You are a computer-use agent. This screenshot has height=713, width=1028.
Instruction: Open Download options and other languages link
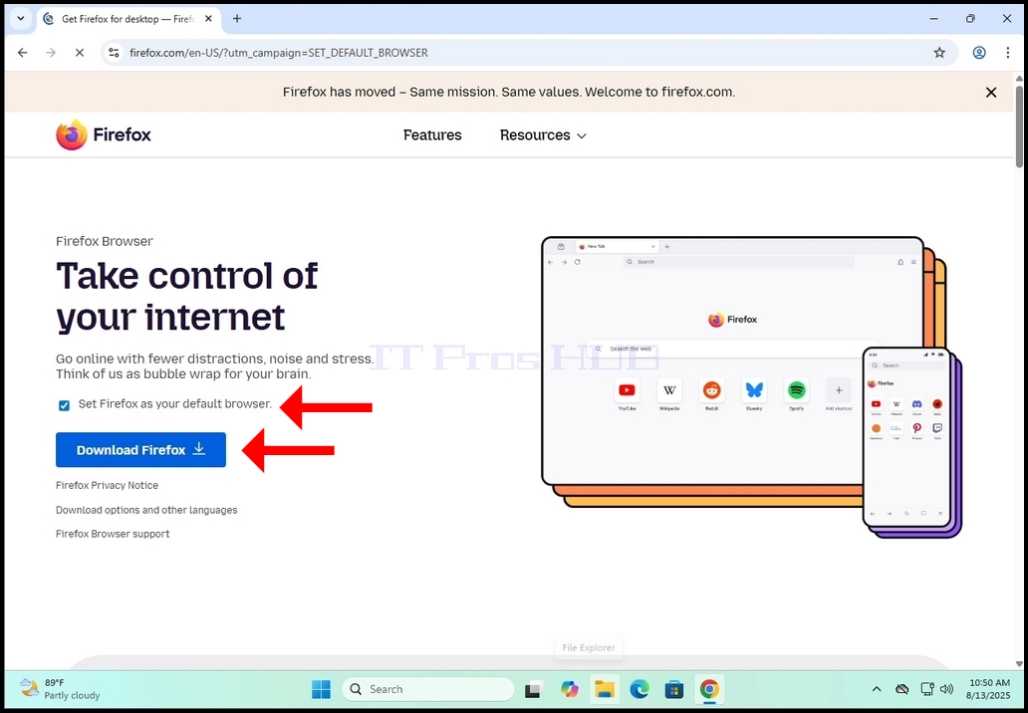point(146,510)
